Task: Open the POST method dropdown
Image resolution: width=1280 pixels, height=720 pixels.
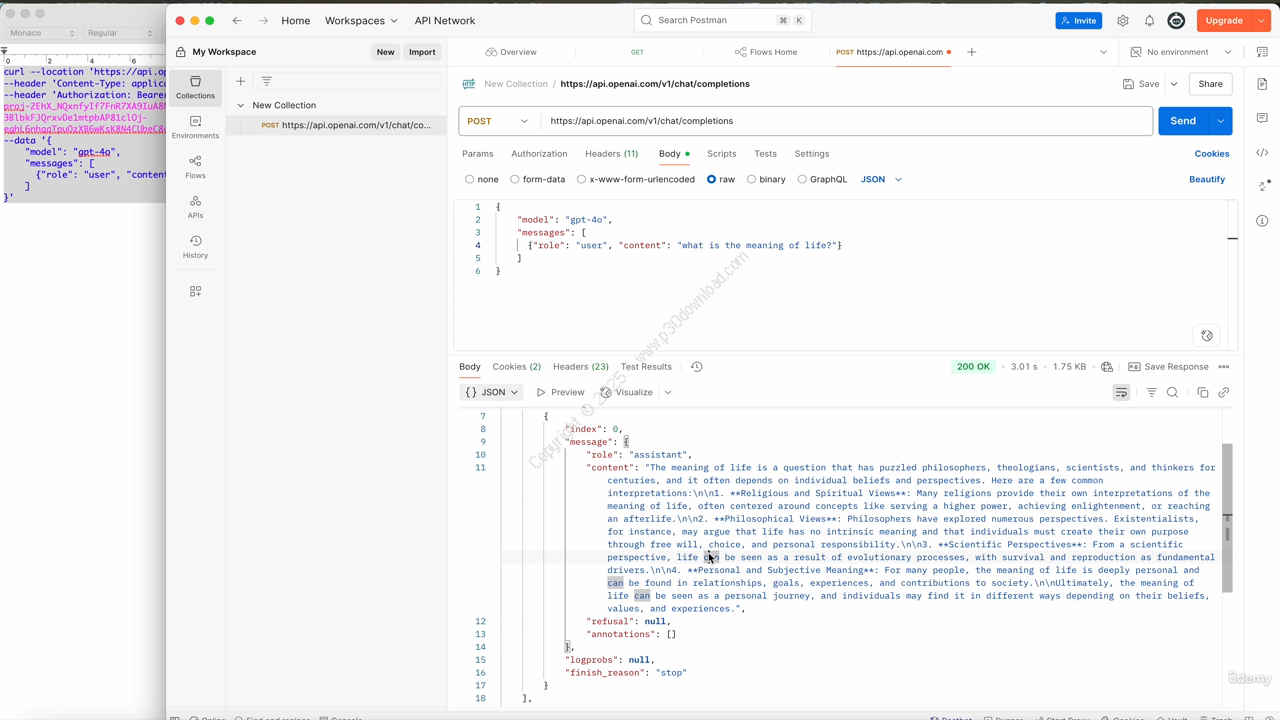Action: [497, 121]
